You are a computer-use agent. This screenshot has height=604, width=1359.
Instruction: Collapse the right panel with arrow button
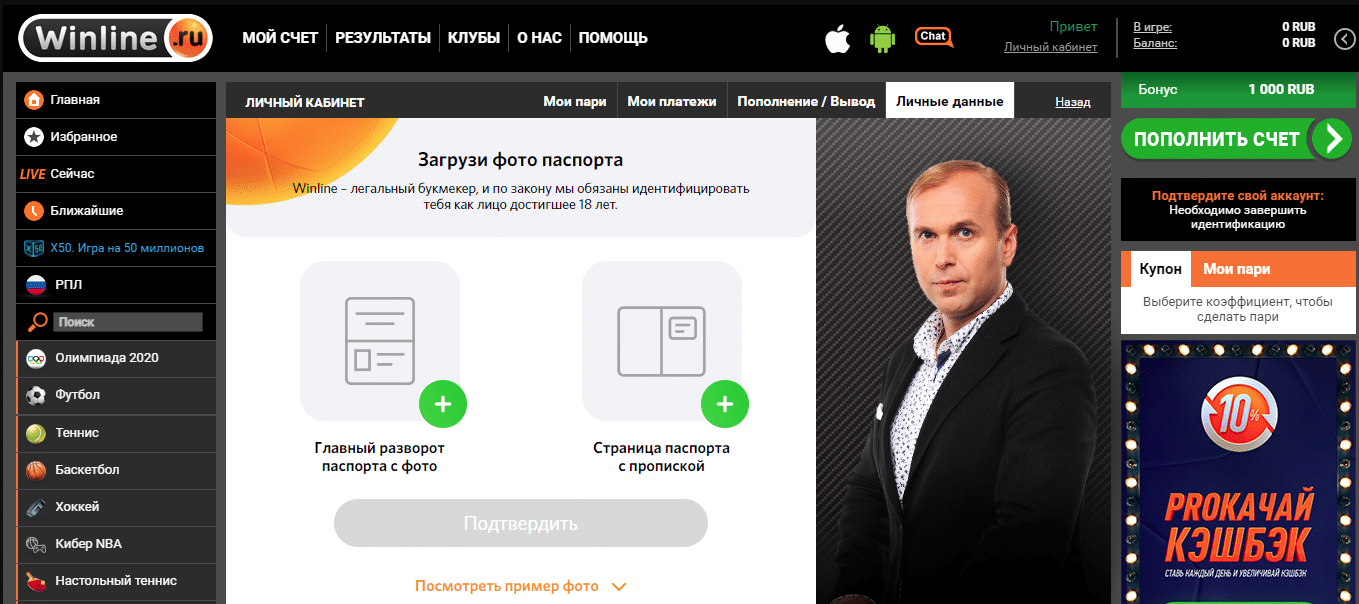pos(1346,39)
